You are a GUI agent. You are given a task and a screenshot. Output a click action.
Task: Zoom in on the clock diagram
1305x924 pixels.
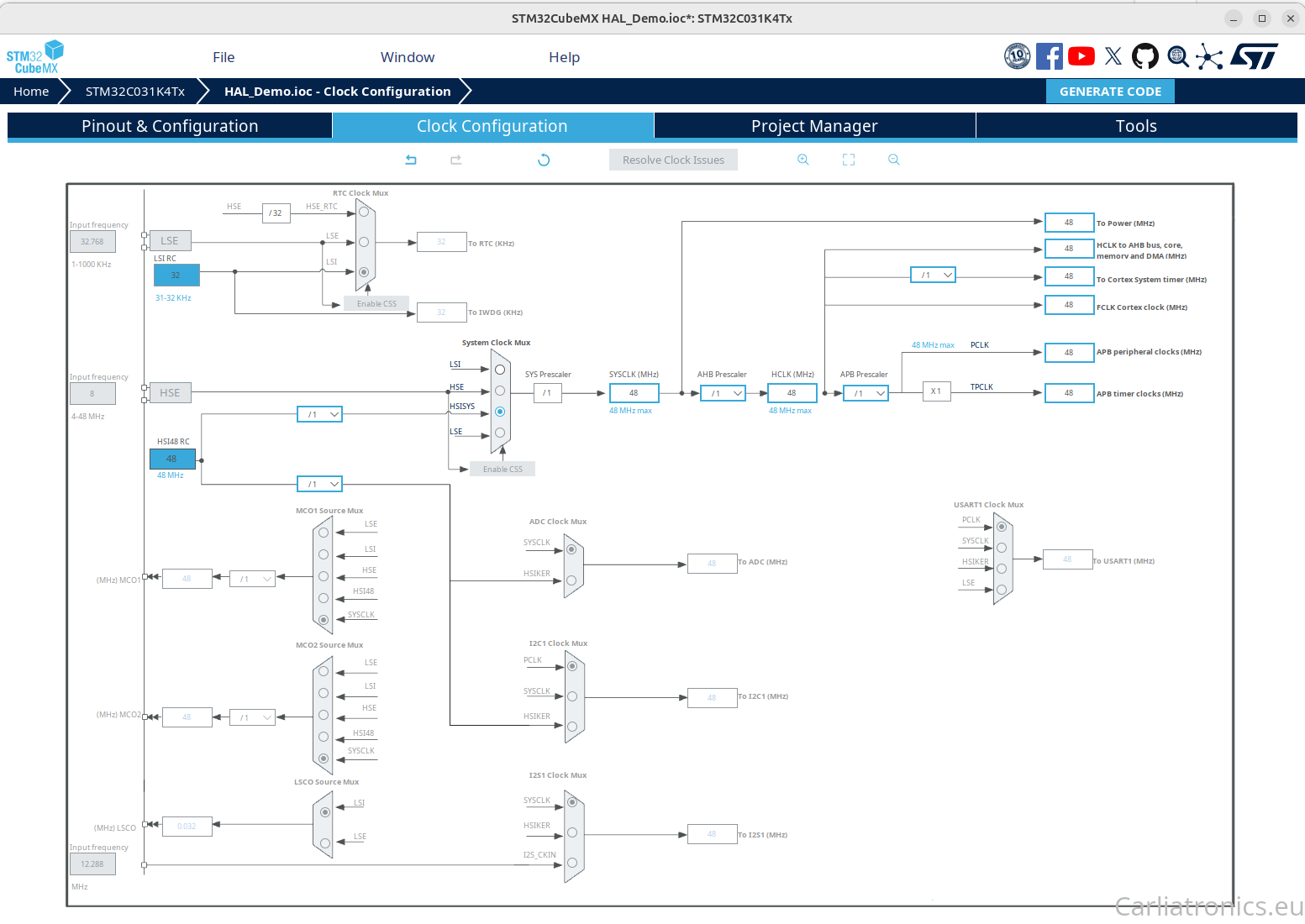point(803,160)
